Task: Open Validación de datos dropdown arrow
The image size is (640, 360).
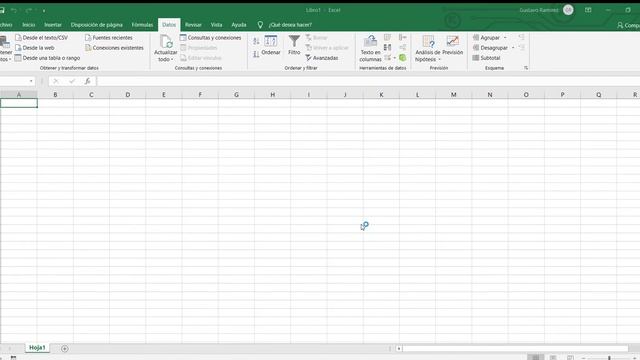Action: pyautogui.click(x=395, y=58)
